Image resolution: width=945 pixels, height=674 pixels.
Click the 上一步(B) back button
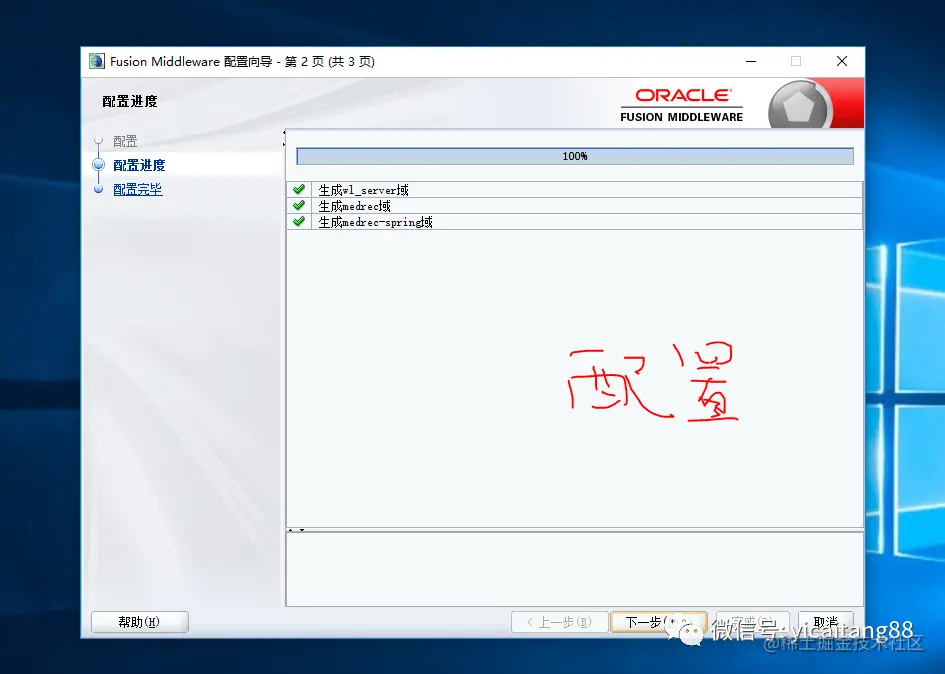pos(559,622)
